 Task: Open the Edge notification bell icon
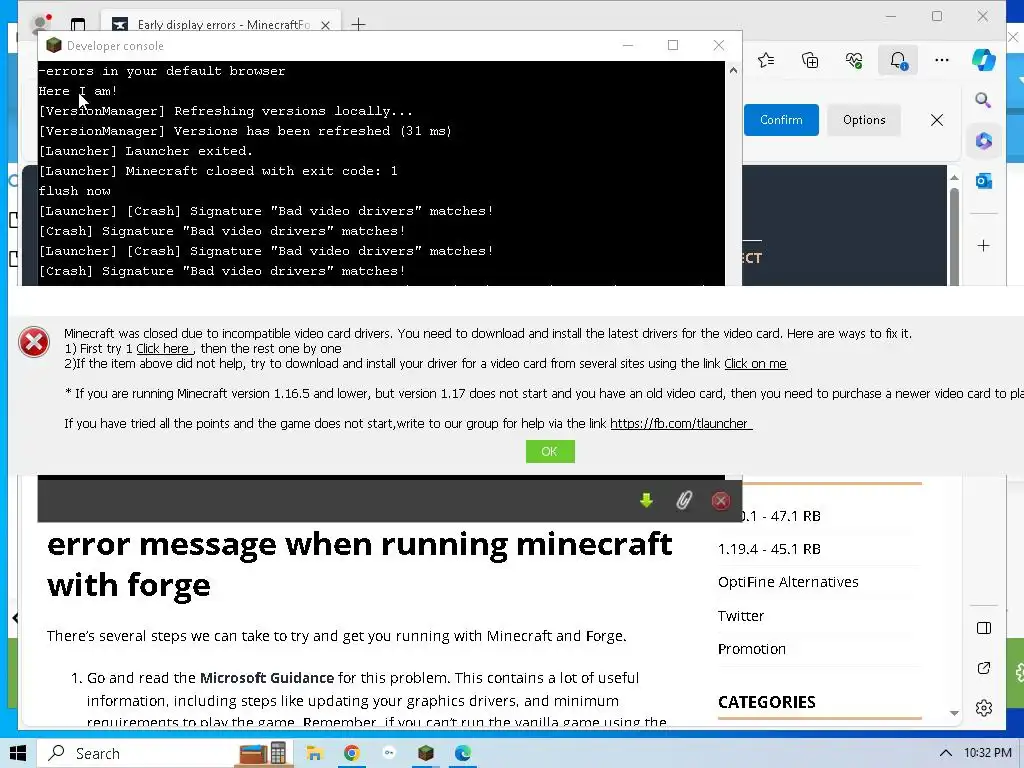click(898, 61)
